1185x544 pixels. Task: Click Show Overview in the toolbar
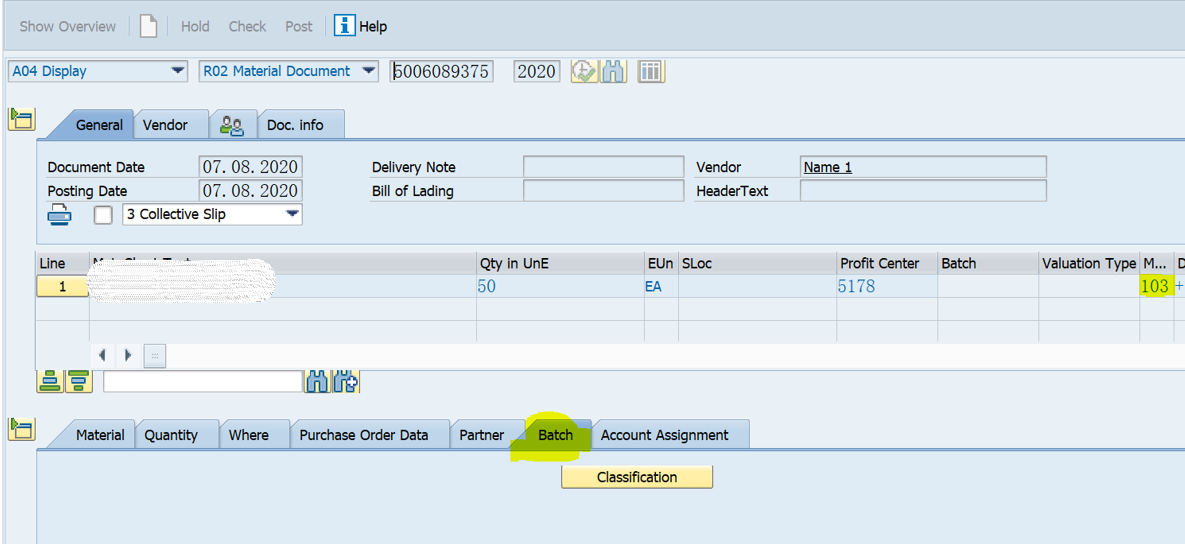coord(67,26)
